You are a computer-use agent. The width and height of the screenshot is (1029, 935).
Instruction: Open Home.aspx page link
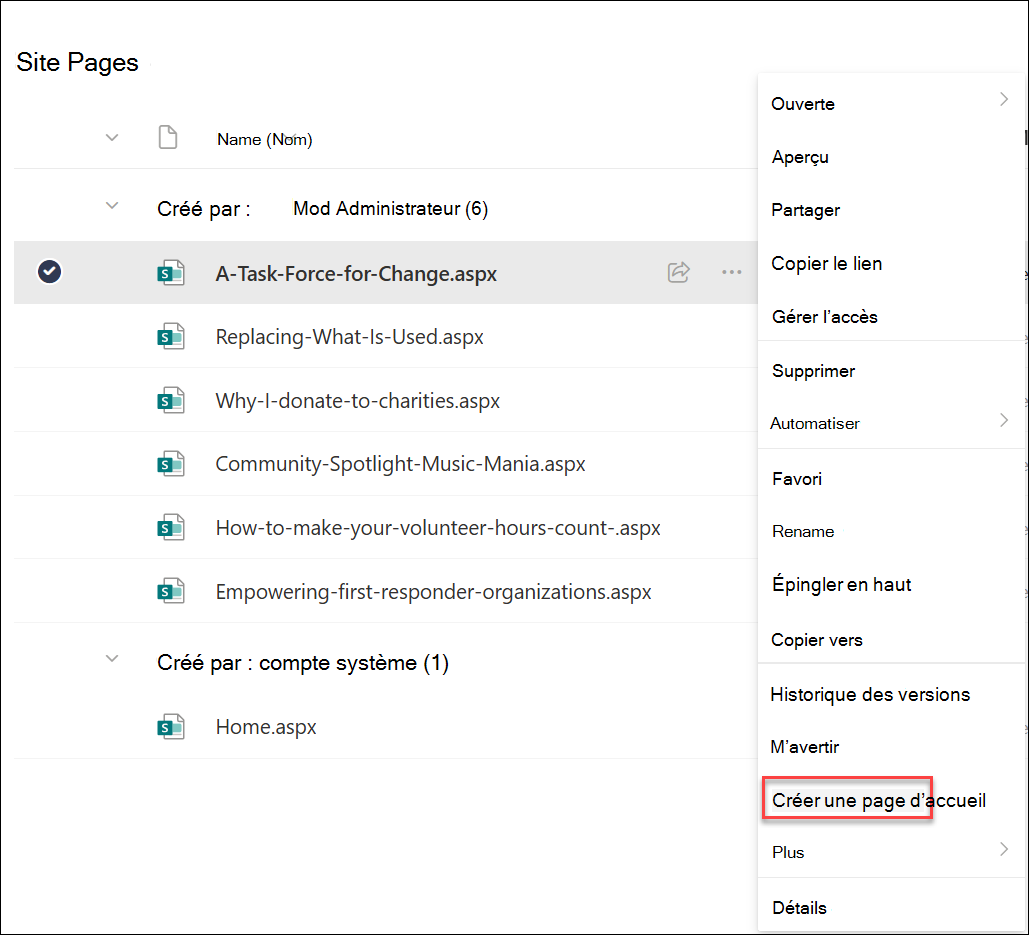(x=266, y=727)
